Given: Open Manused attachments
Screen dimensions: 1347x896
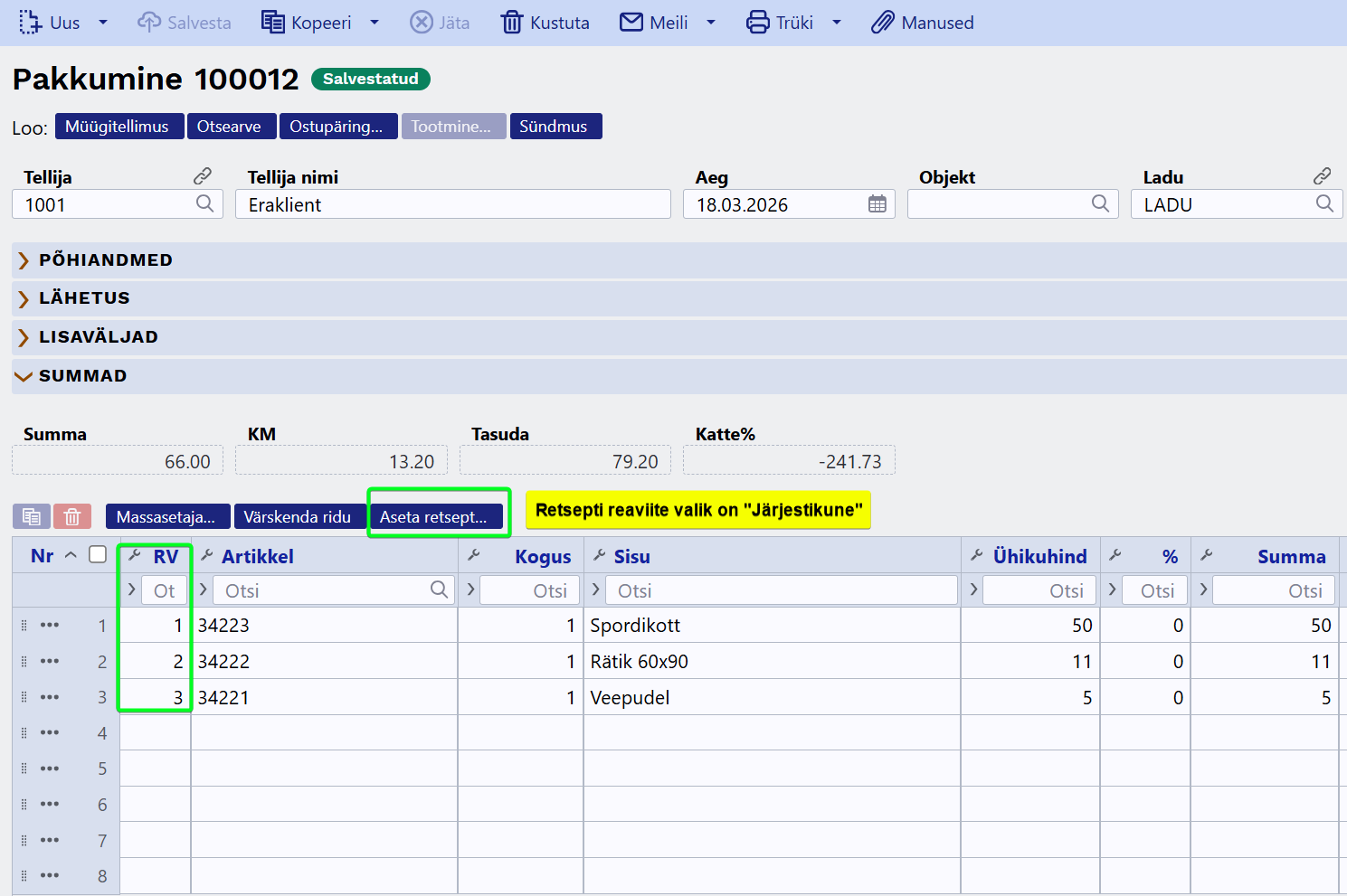Looking at the screenshot, I should [923, 23].
